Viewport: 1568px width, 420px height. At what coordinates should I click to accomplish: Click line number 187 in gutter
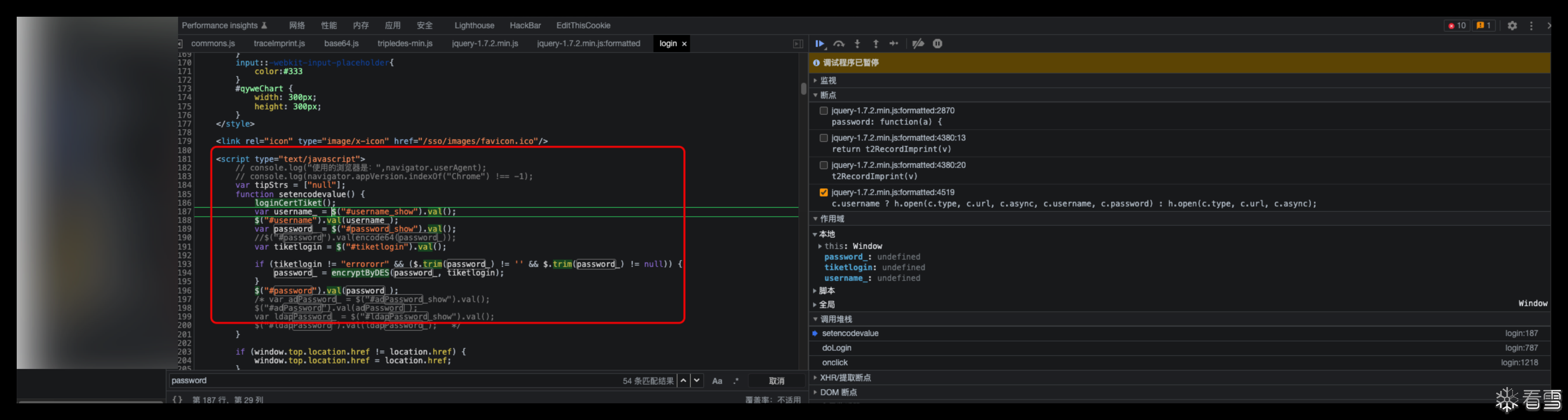point(185,212)
